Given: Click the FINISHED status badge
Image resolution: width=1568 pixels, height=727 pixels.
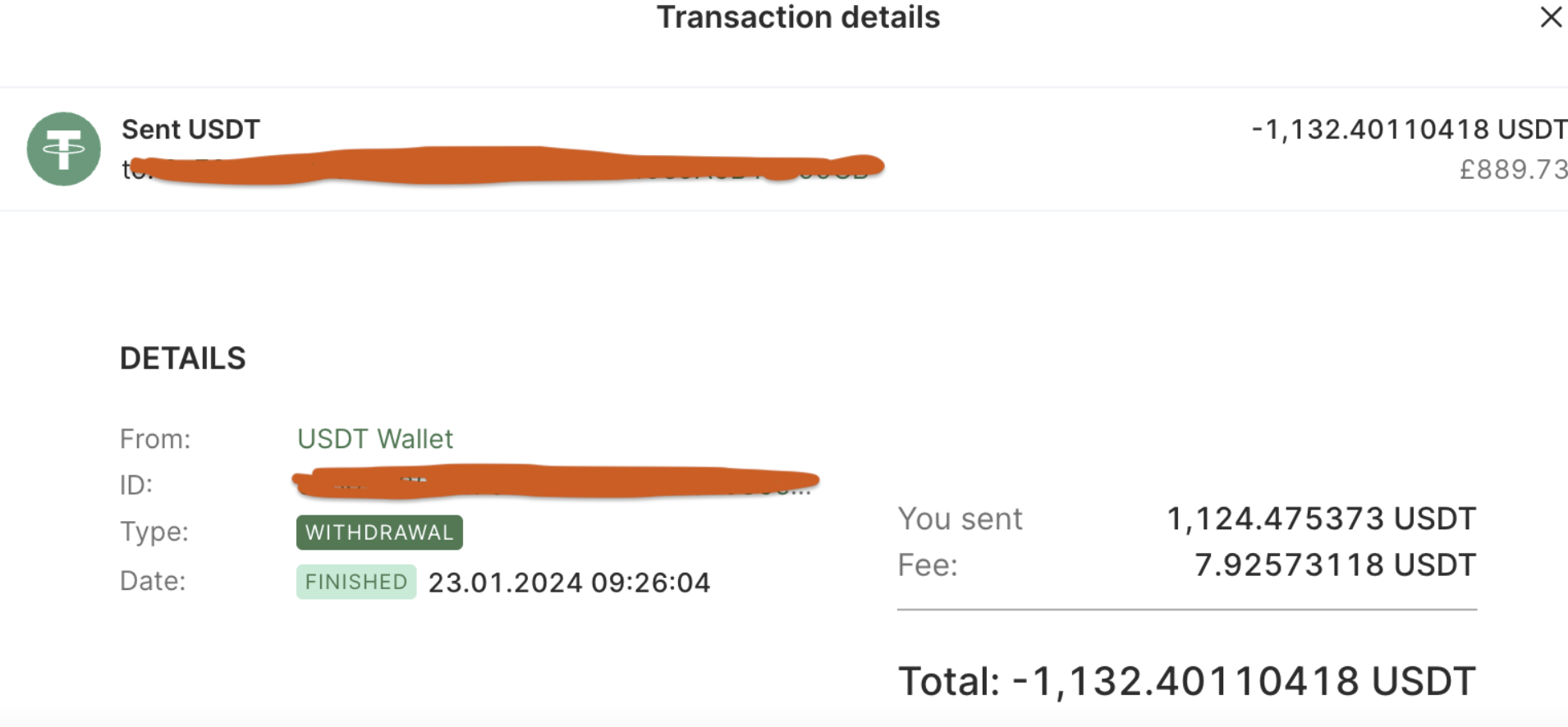Looking at the screenshot, I should 356,582.
